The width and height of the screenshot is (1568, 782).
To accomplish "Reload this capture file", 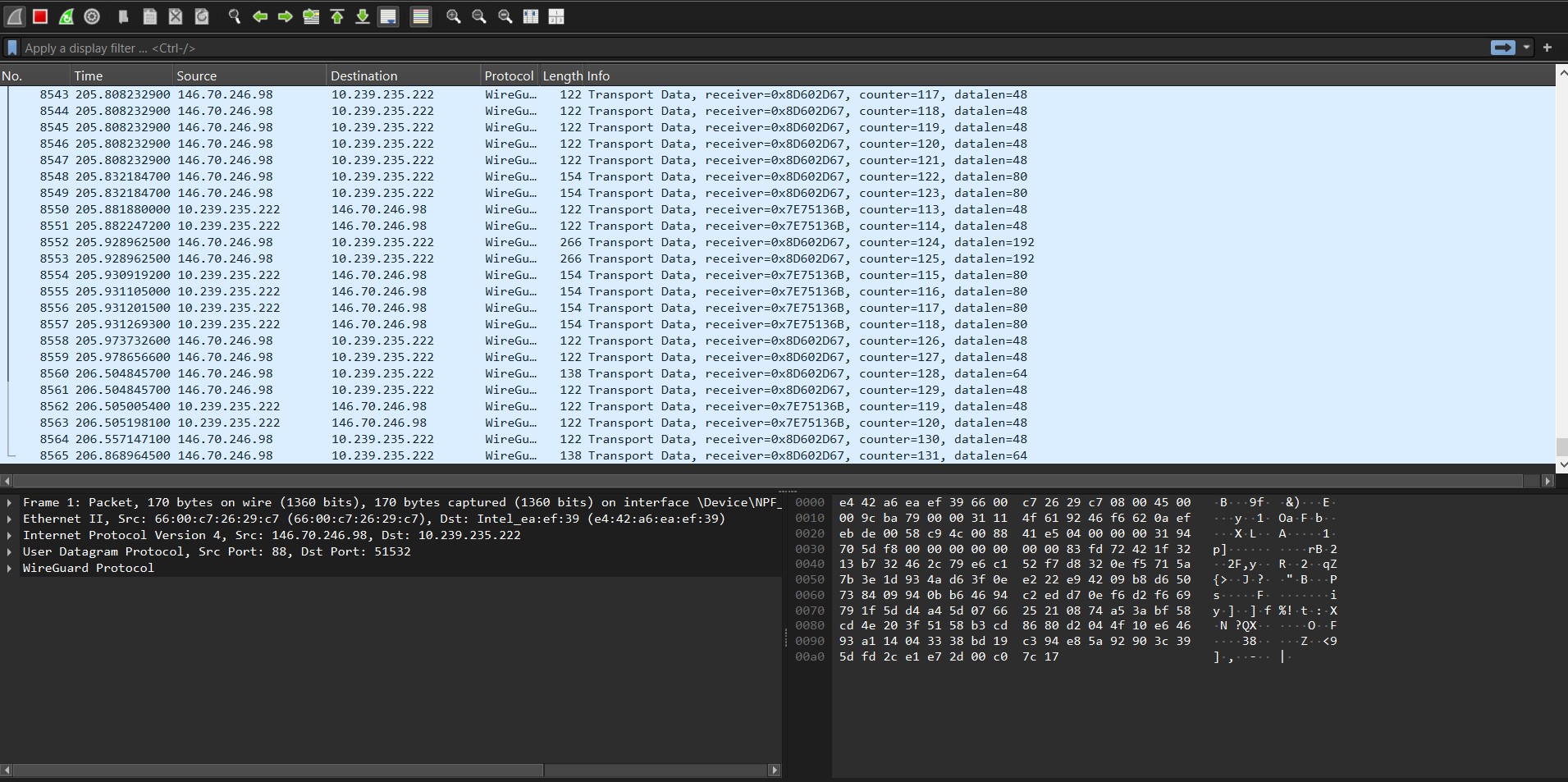I will click(x=202, y=16).
